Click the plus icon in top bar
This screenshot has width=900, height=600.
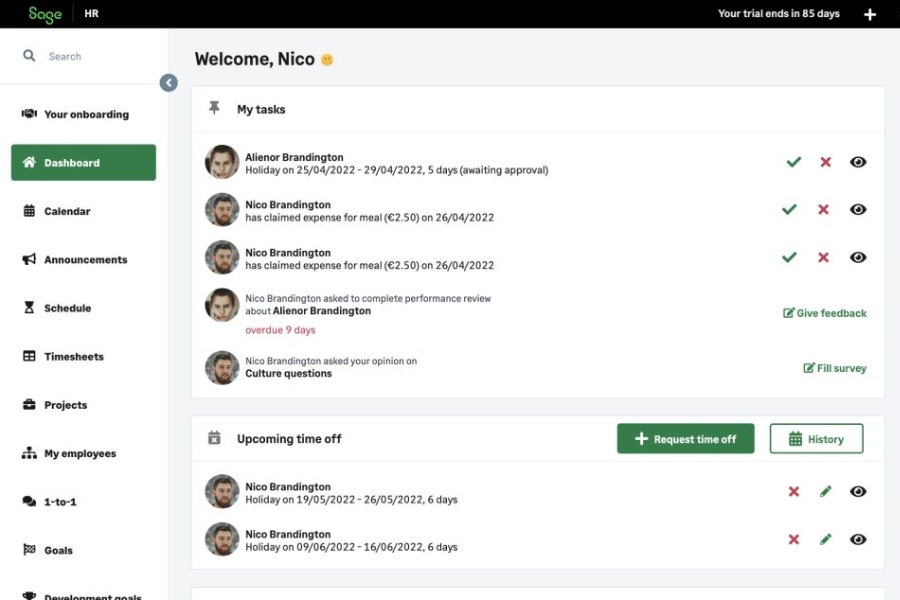click(870, 14)
